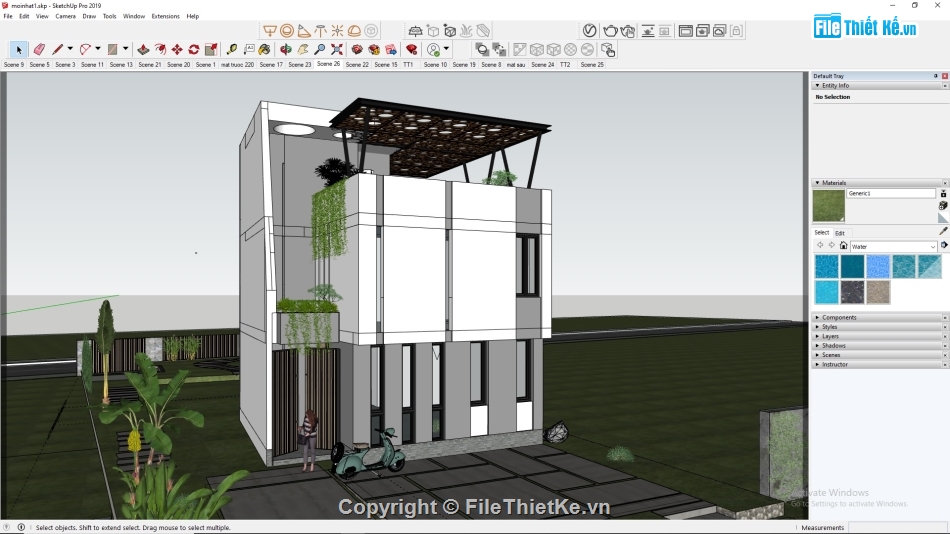Collapse the Entity Info panel
The height and width of the screenshot is (534, 950).
(817, 85)
